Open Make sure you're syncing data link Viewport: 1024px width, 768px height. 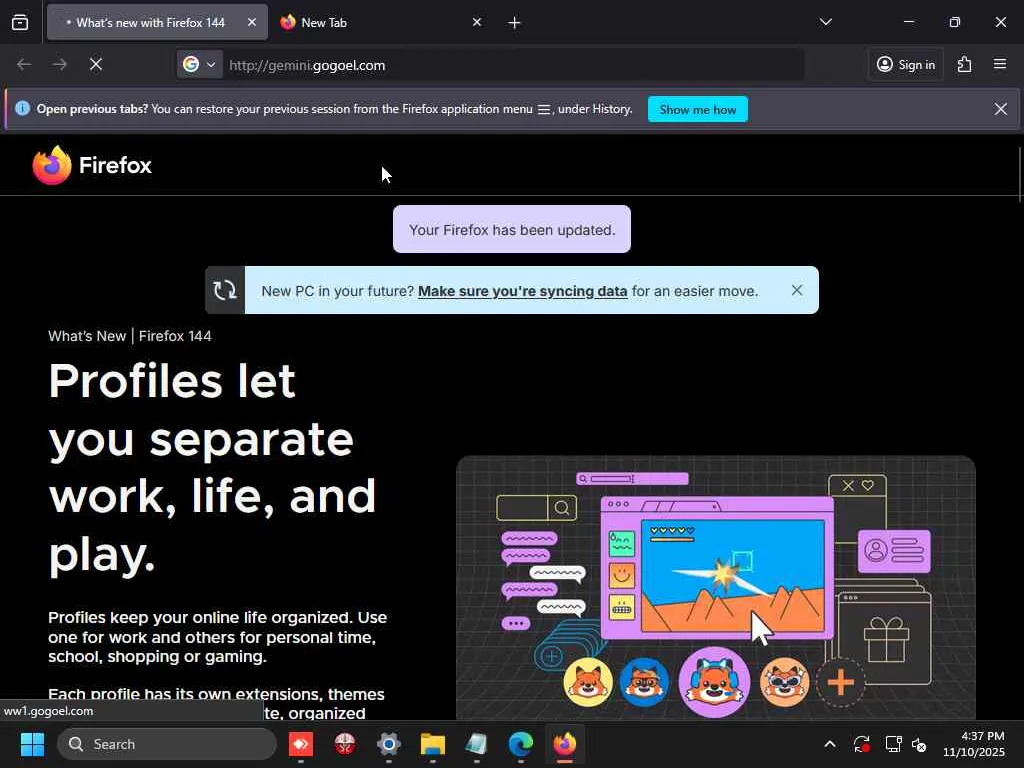click(x=522, y=291)
